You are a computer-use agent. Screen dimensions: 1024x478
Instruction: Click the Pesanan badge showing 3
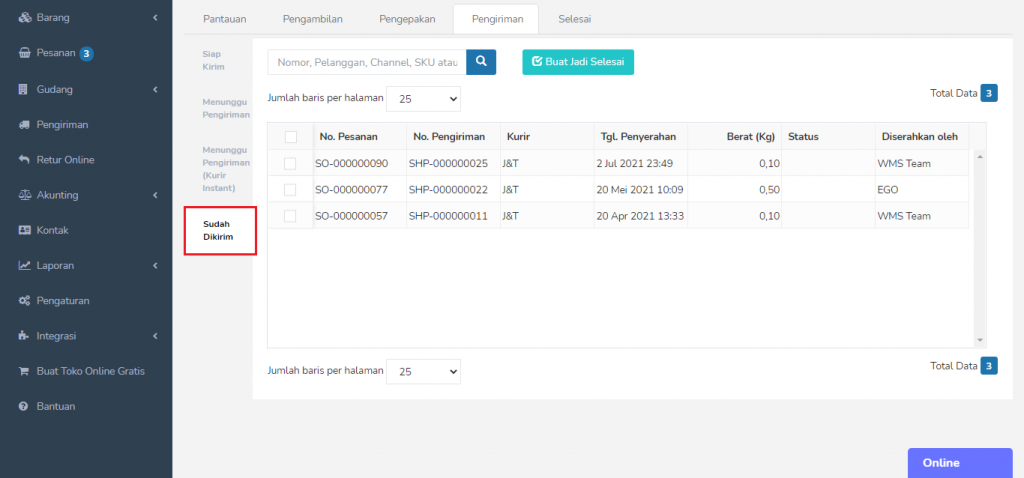(86, 54)
